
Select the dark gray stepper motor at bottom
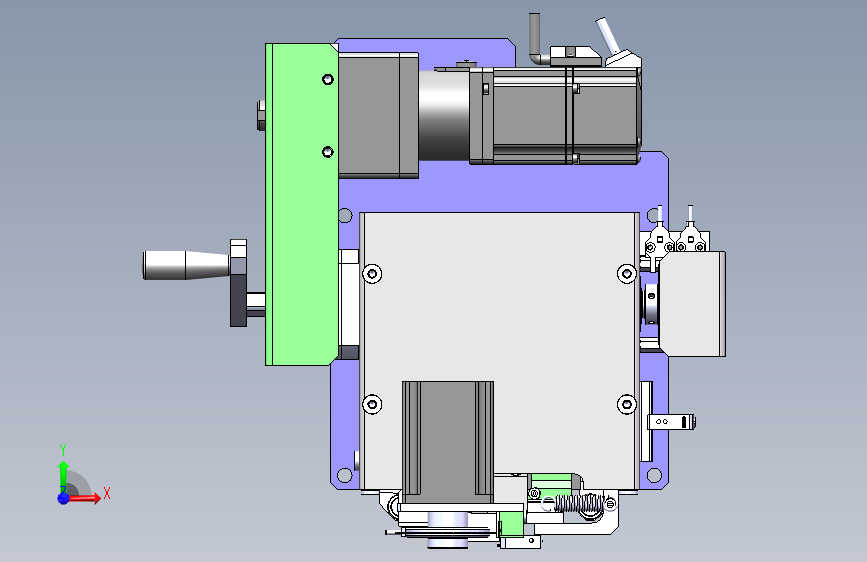click(448, 441)
